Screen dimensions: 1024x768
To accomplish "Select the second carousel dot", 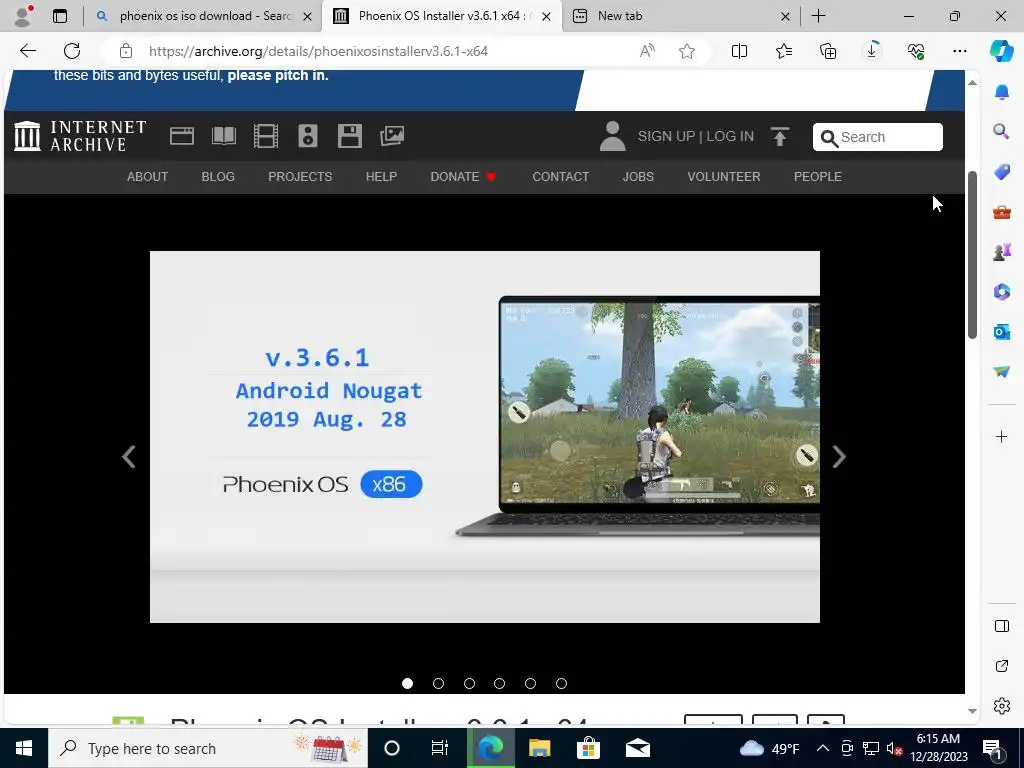I will pyautogui.click(x=438, y=683).
